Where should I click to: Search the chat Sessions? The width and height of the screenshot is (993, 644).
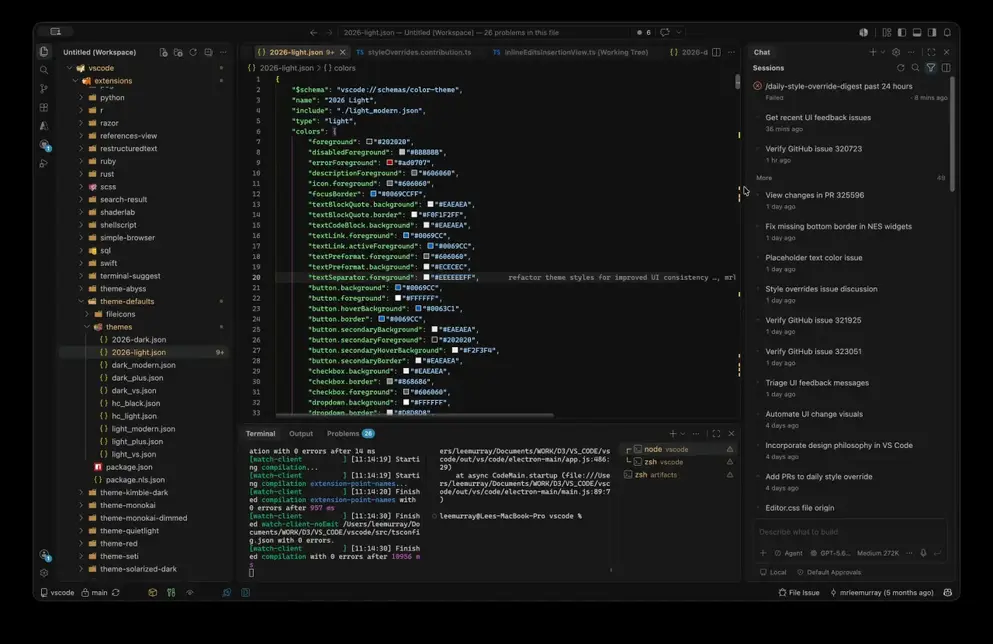915,68
